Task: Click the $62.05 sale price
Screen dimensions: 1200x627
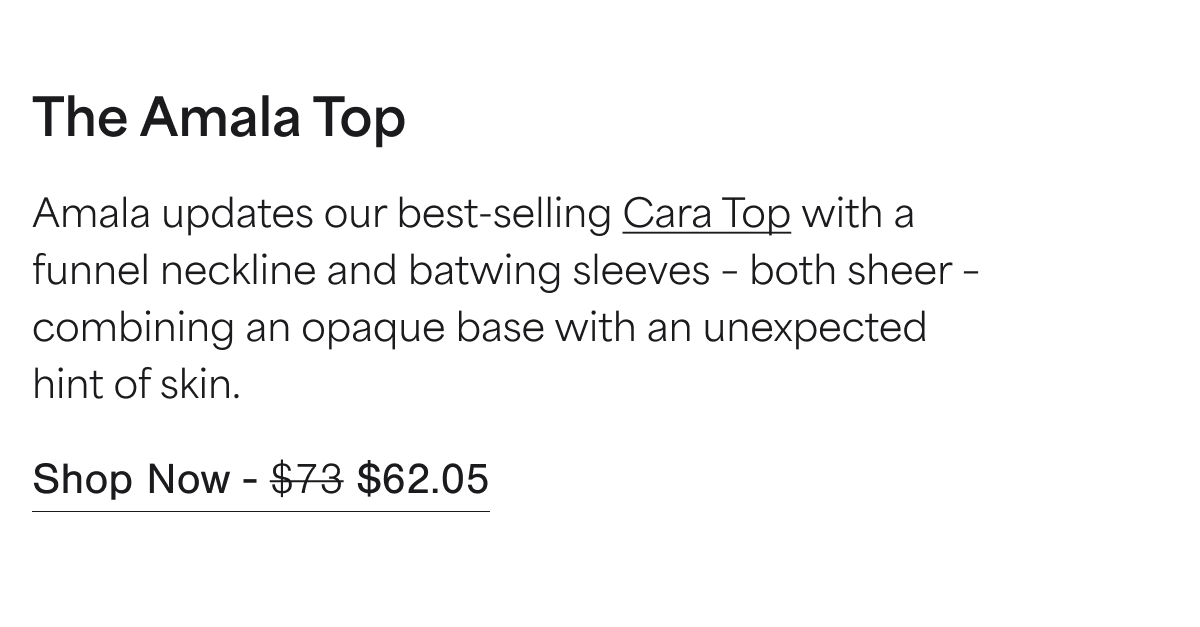Action: click(422, 479)
